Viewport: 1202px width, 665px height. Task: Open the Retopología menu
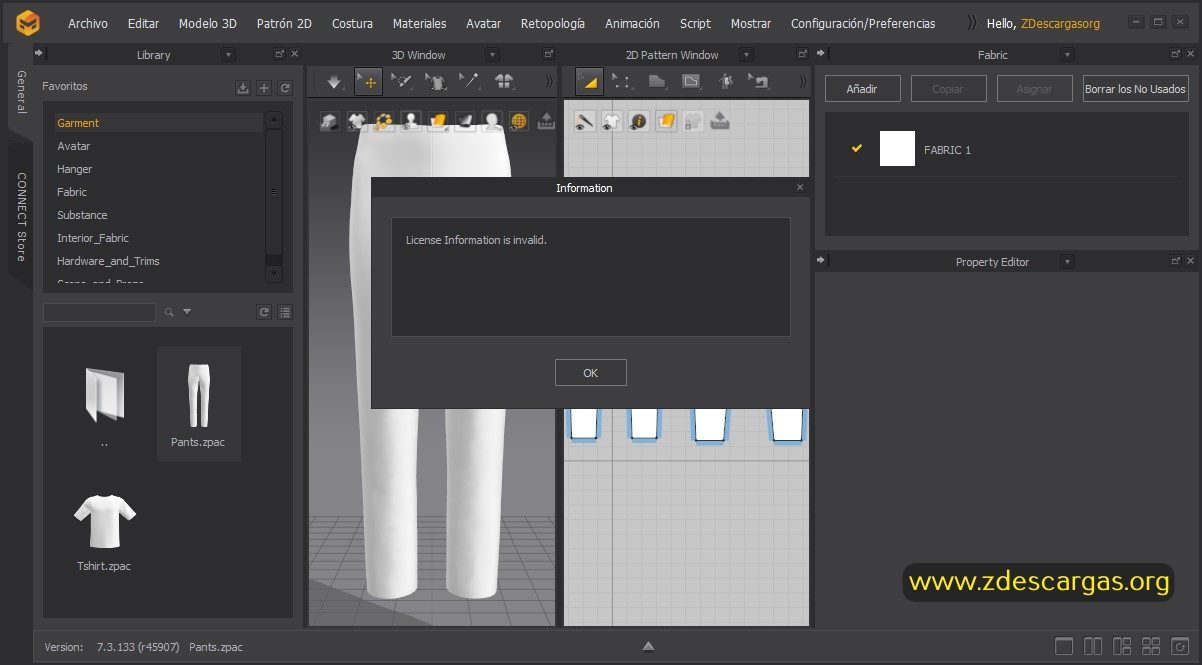(x=553, y=23)
